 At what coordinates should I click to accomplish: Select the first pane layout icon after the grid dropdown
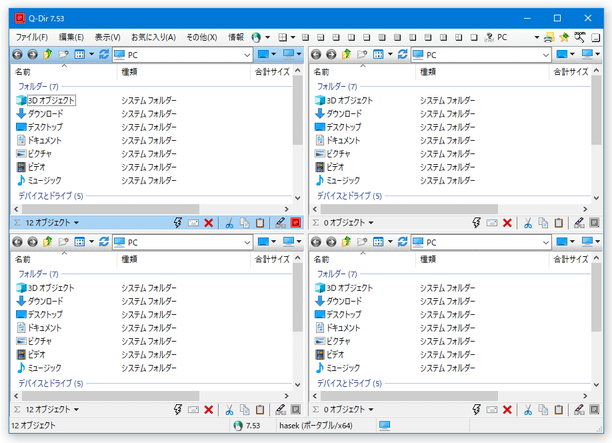point(306,37)
